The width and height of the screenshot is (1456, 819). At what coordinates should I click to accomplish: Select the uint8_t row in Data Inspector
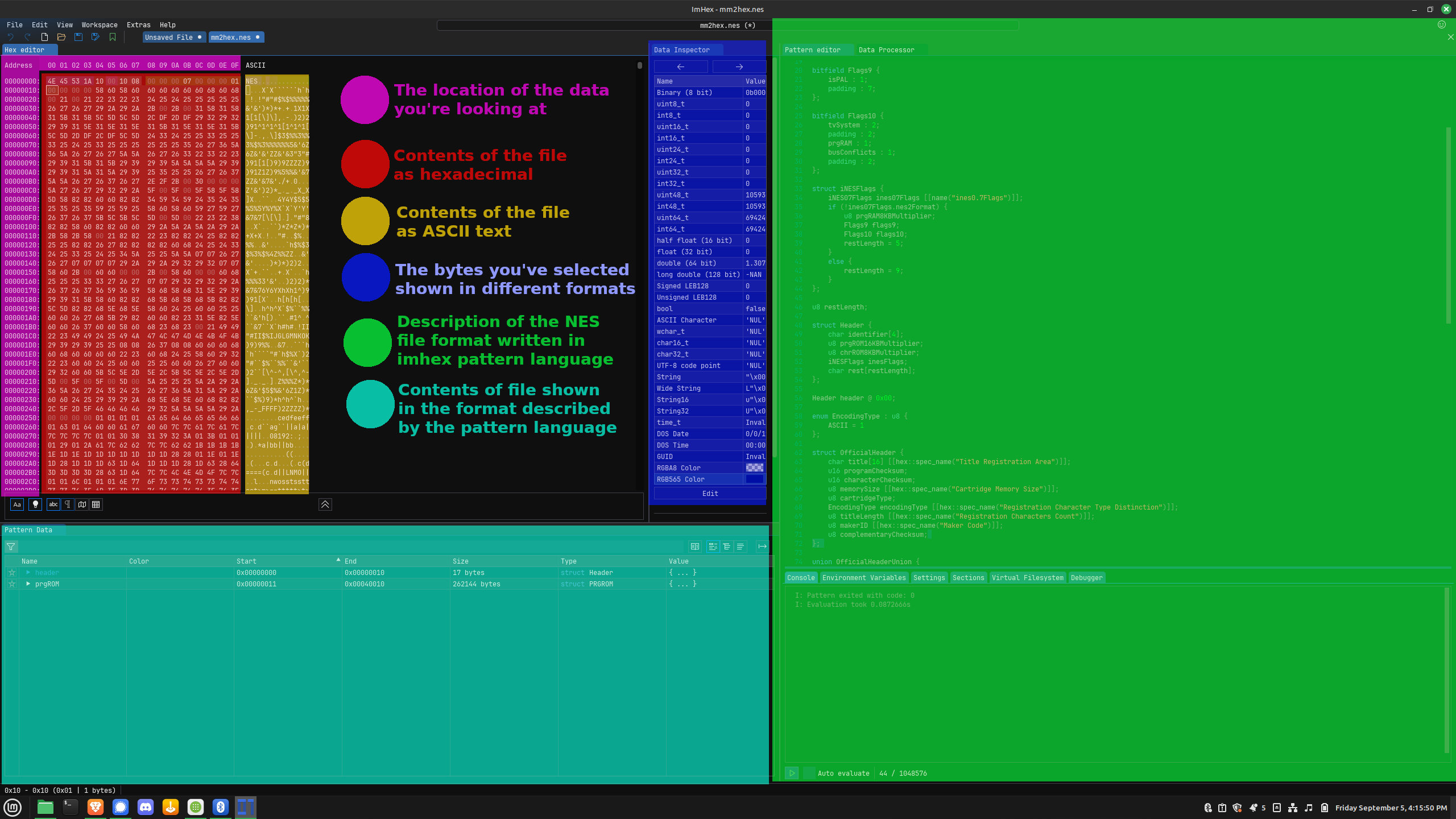click(710, 104)
